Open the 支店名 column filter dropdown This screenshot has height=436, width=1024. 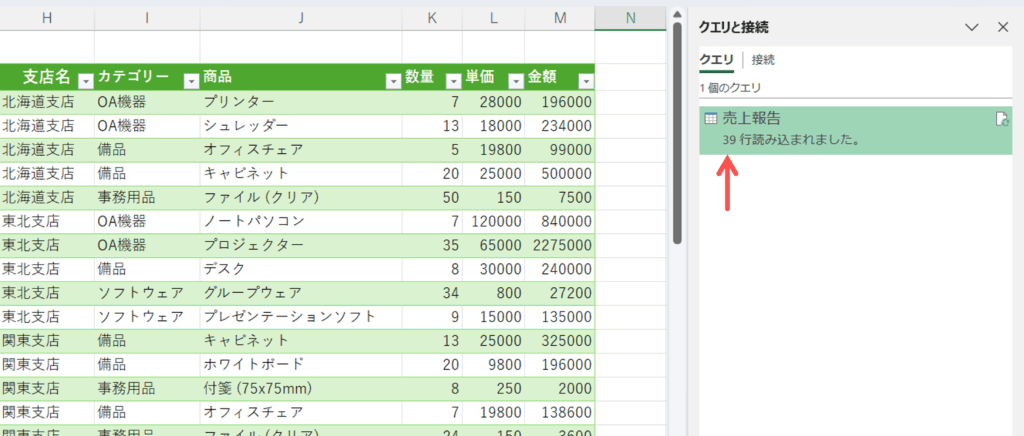coord(85,80)
